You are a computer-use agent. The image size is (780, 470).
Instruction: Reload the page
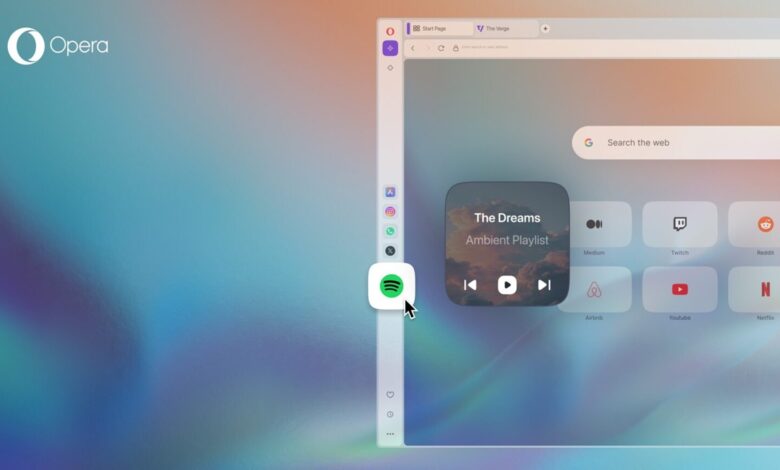441,48
